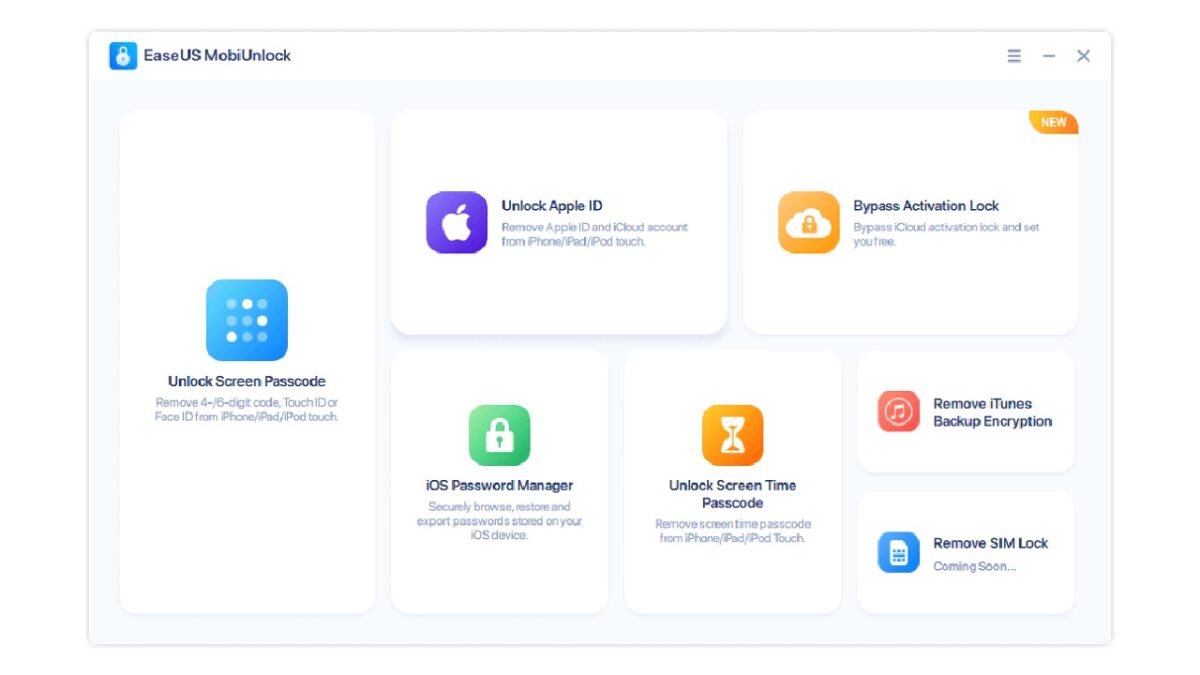
Task: Click the NEW badge on Bypass Activation Lock
Action: click(x=1054, y=122)
